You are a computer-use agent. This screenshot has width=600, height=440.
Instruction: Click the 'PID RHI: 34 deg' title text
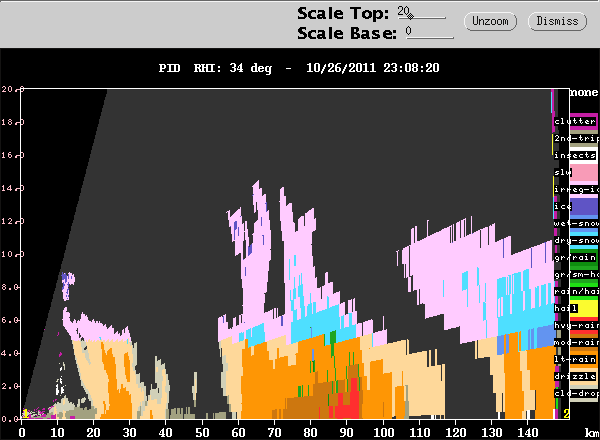[x=215, y=68]
